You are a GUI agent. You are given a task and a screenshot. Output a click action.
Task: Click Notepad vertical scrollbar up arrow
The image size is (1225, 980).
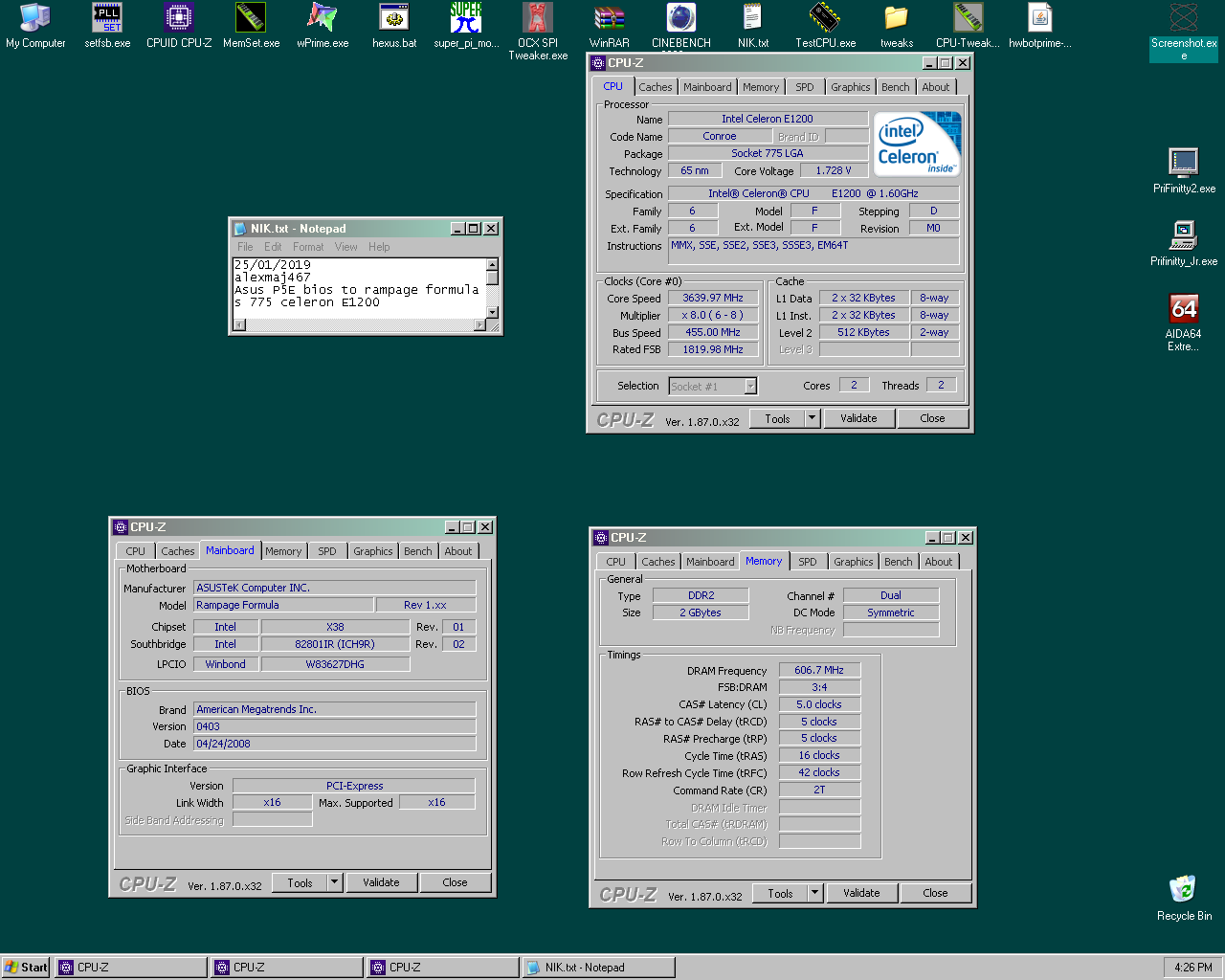(492, 264)
